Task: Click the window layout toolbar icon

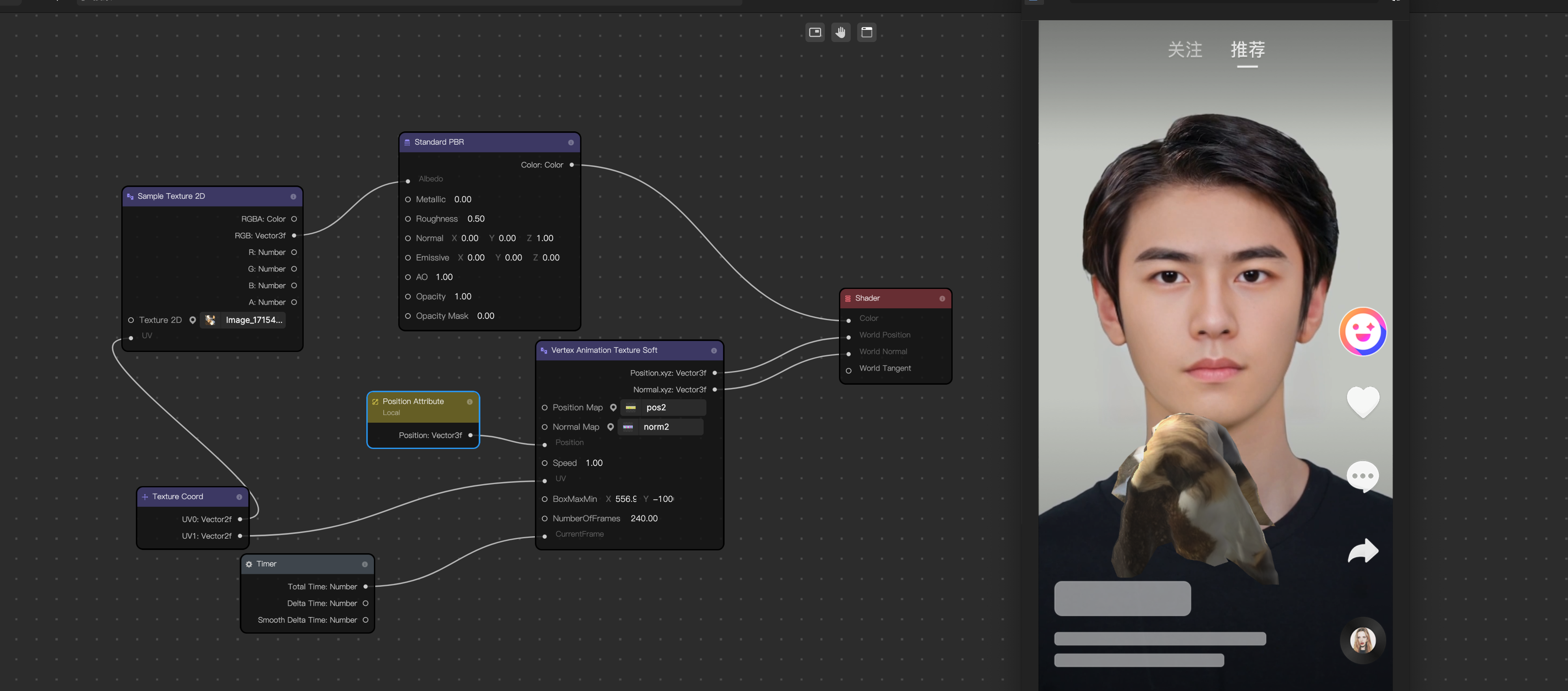Action: coord(867,32)
